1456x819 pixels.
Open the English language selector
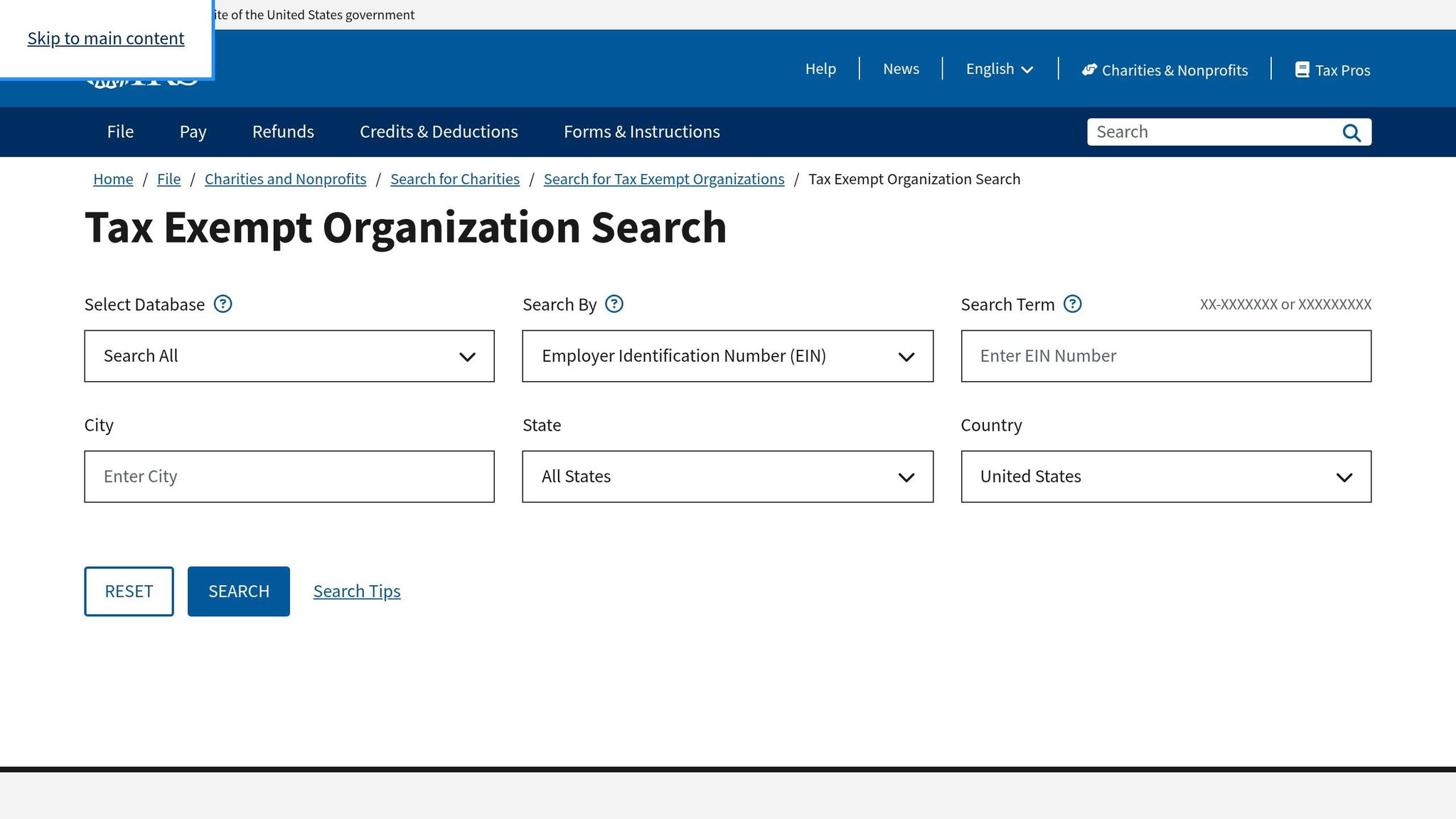point(999,69)
